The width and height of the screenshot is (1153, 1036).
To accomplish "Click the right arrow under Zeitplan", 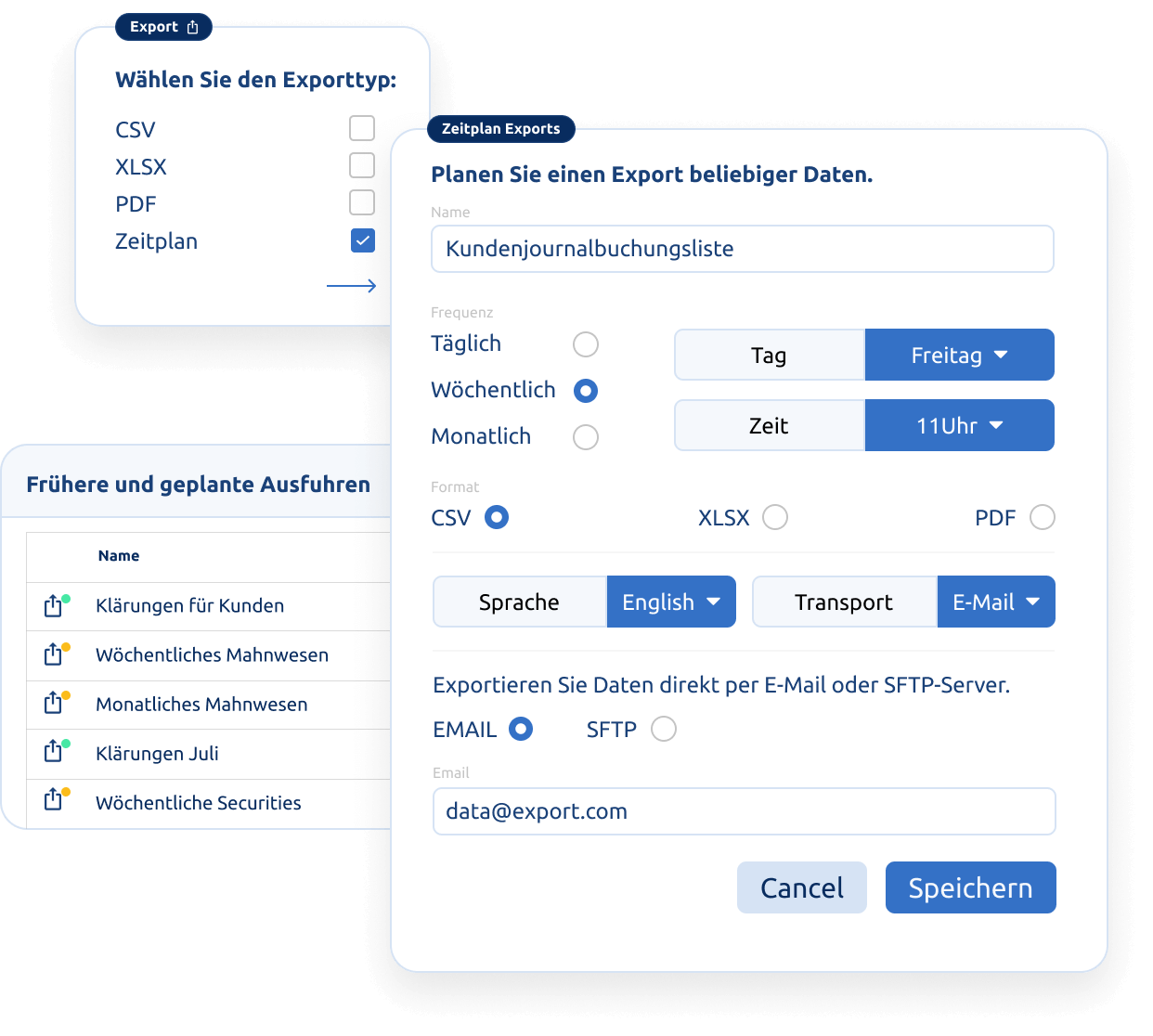I will (x=352, y=286).
